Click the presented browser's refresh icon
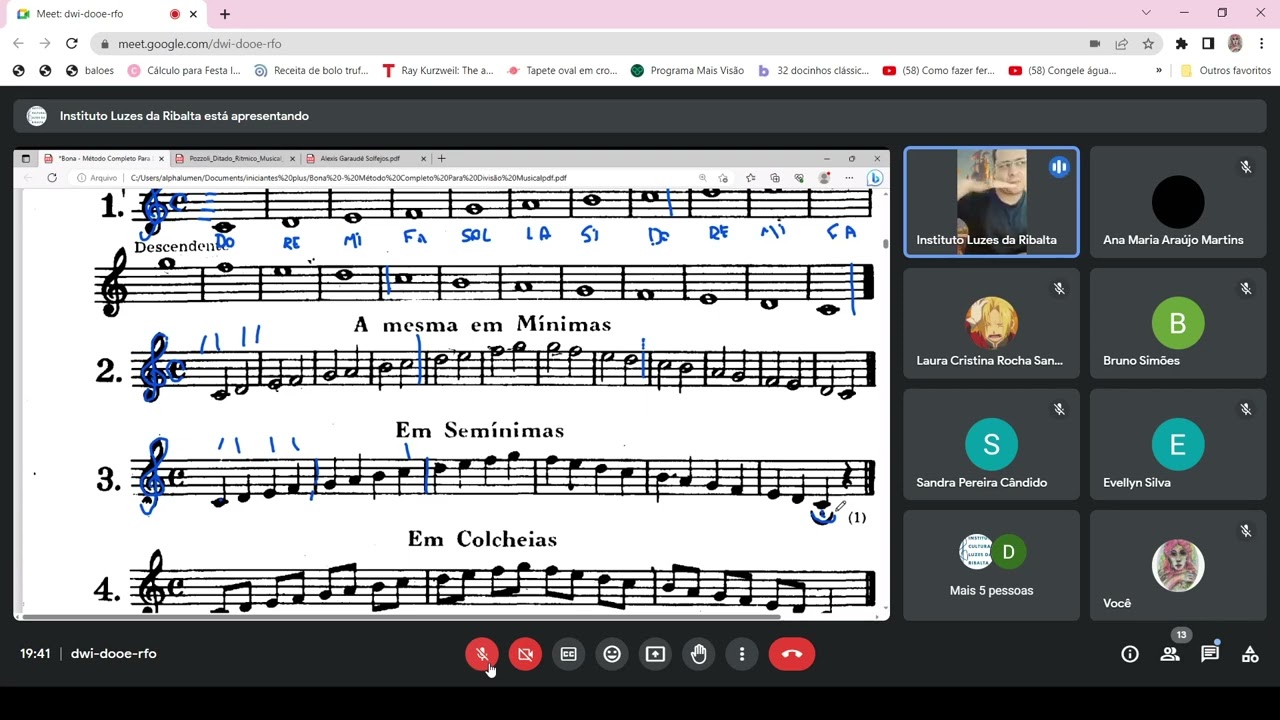This screenshot has width=1280, height=720. 52,178
